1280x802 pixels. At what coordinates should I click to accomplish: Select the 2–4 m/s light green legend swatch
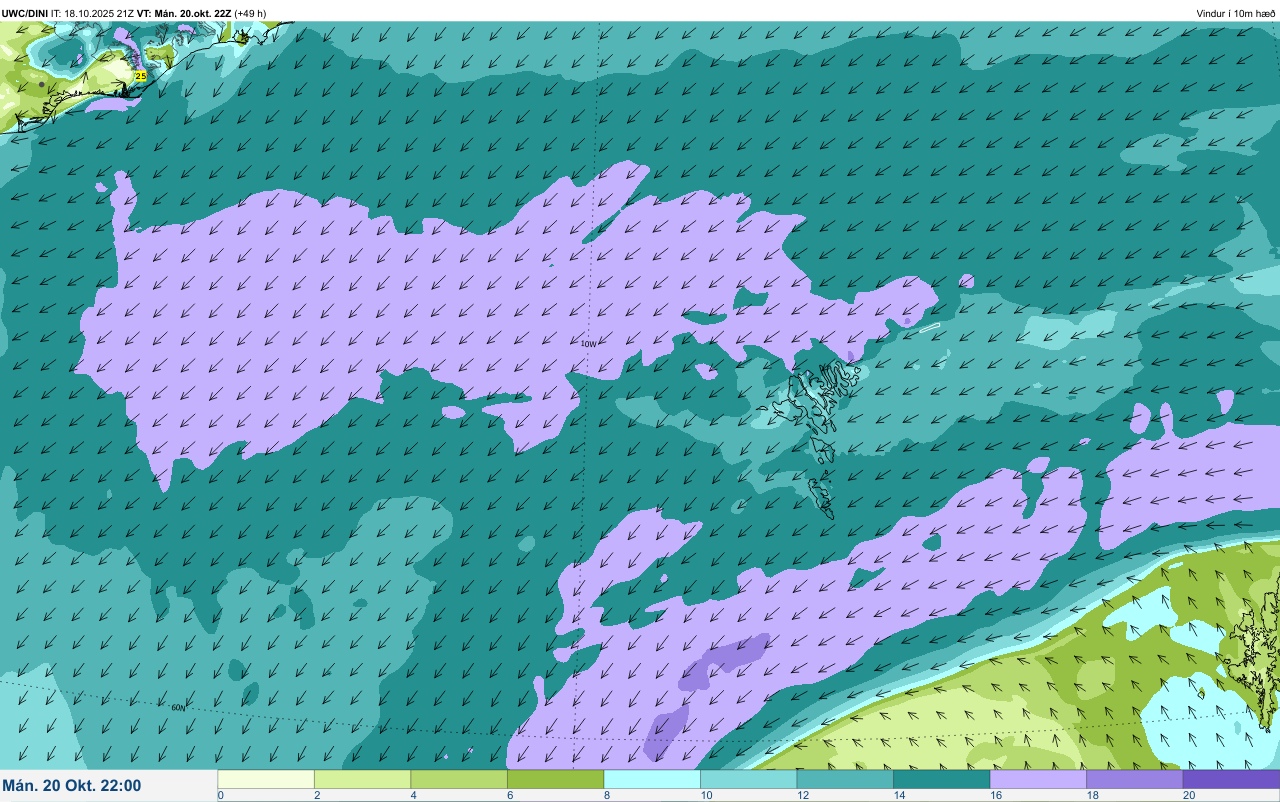point(362,779)
